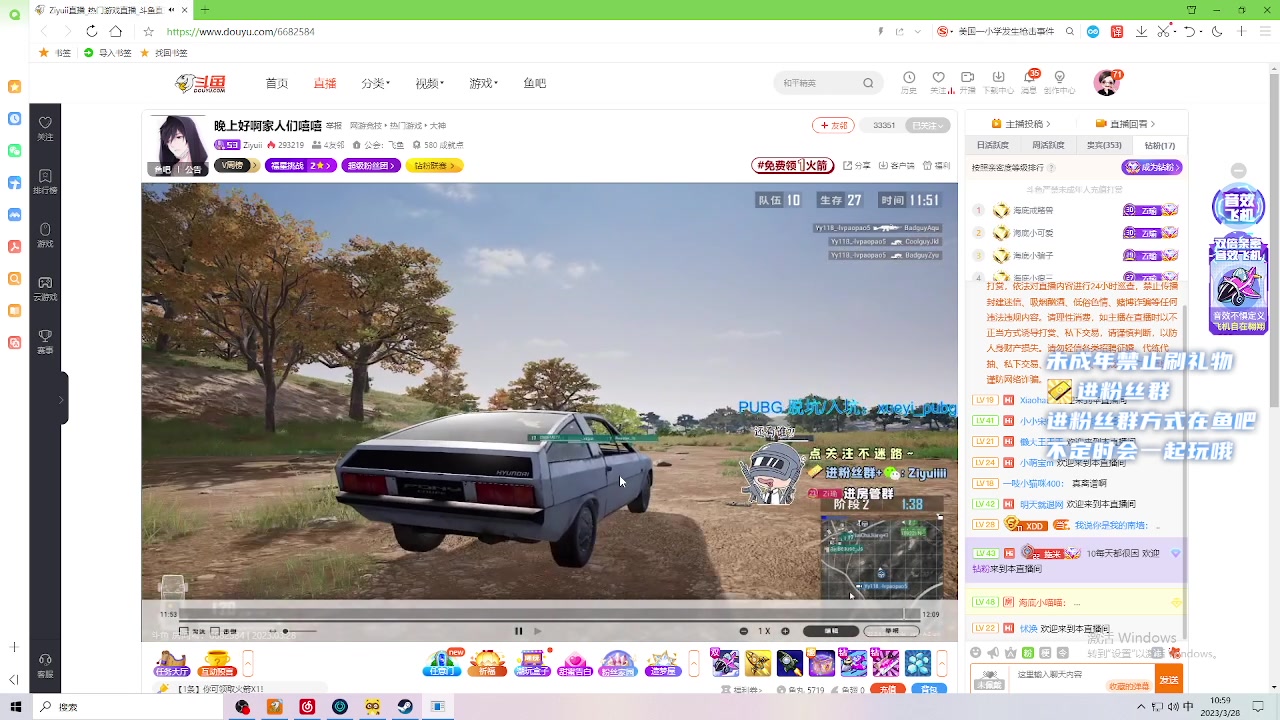The image size is (1280, 720).
Task: Open 互动预言 activity icon
Action: pos(217,664)
